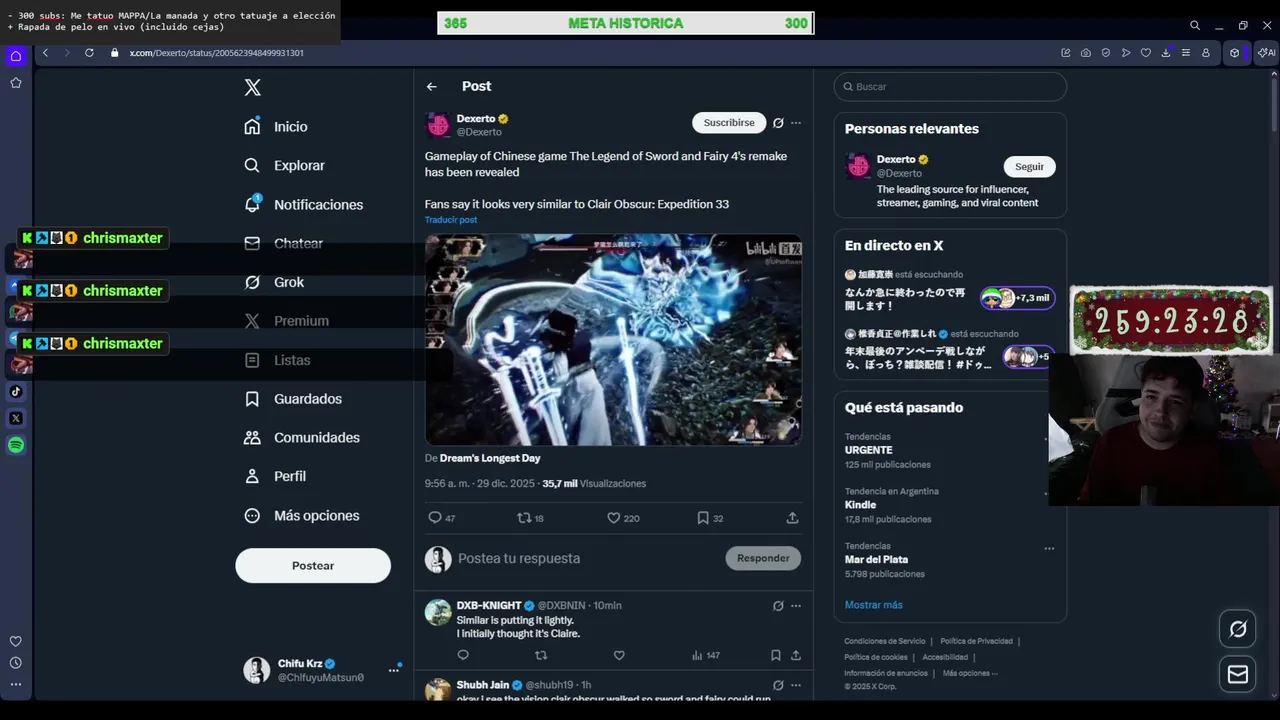Open Grok icon on Dexerto post header
Image resolution: width=1280 pixels, height=720 pixels.
tap(778, 123)
